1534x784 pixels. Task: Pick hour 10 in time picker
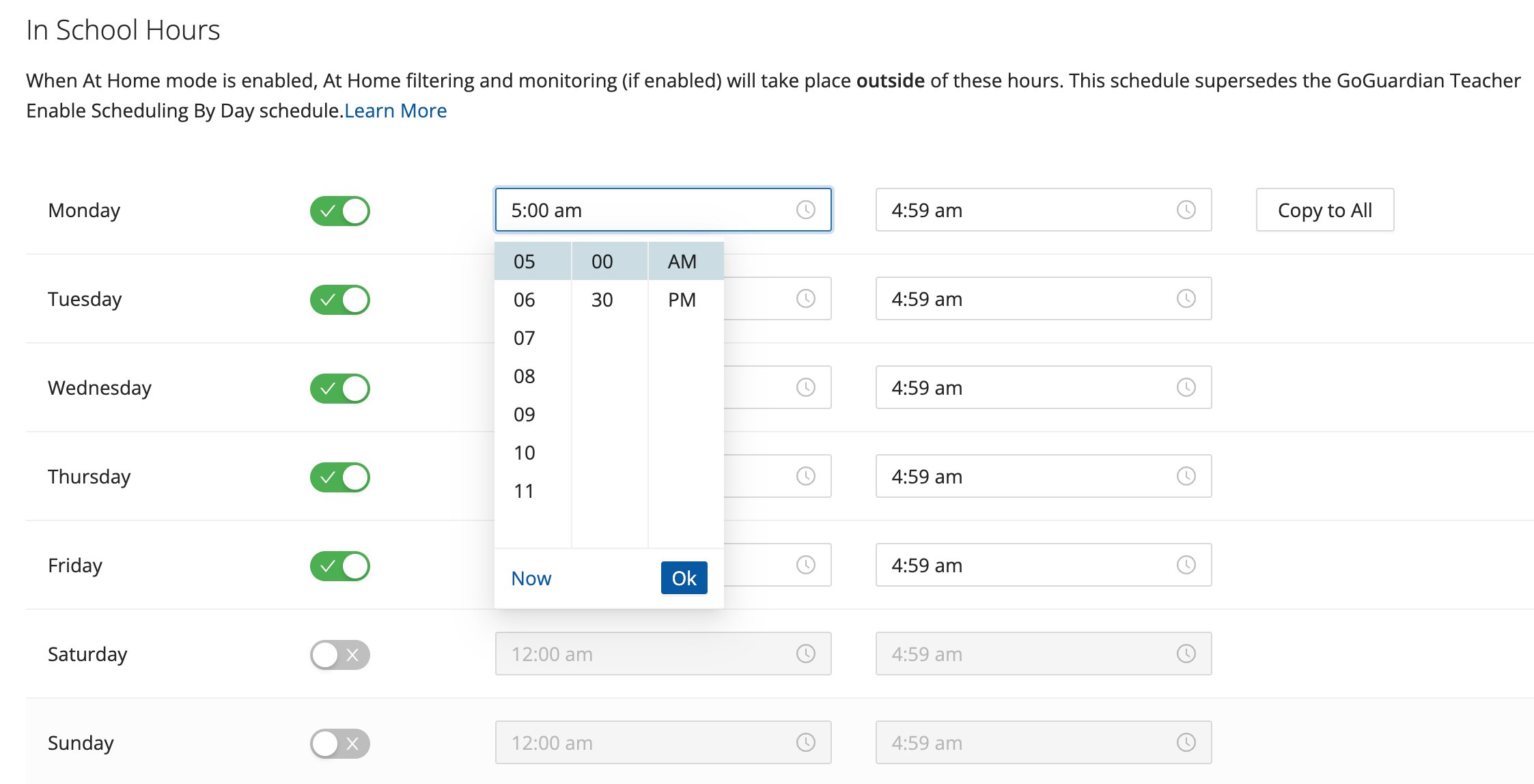click(533, 452)
